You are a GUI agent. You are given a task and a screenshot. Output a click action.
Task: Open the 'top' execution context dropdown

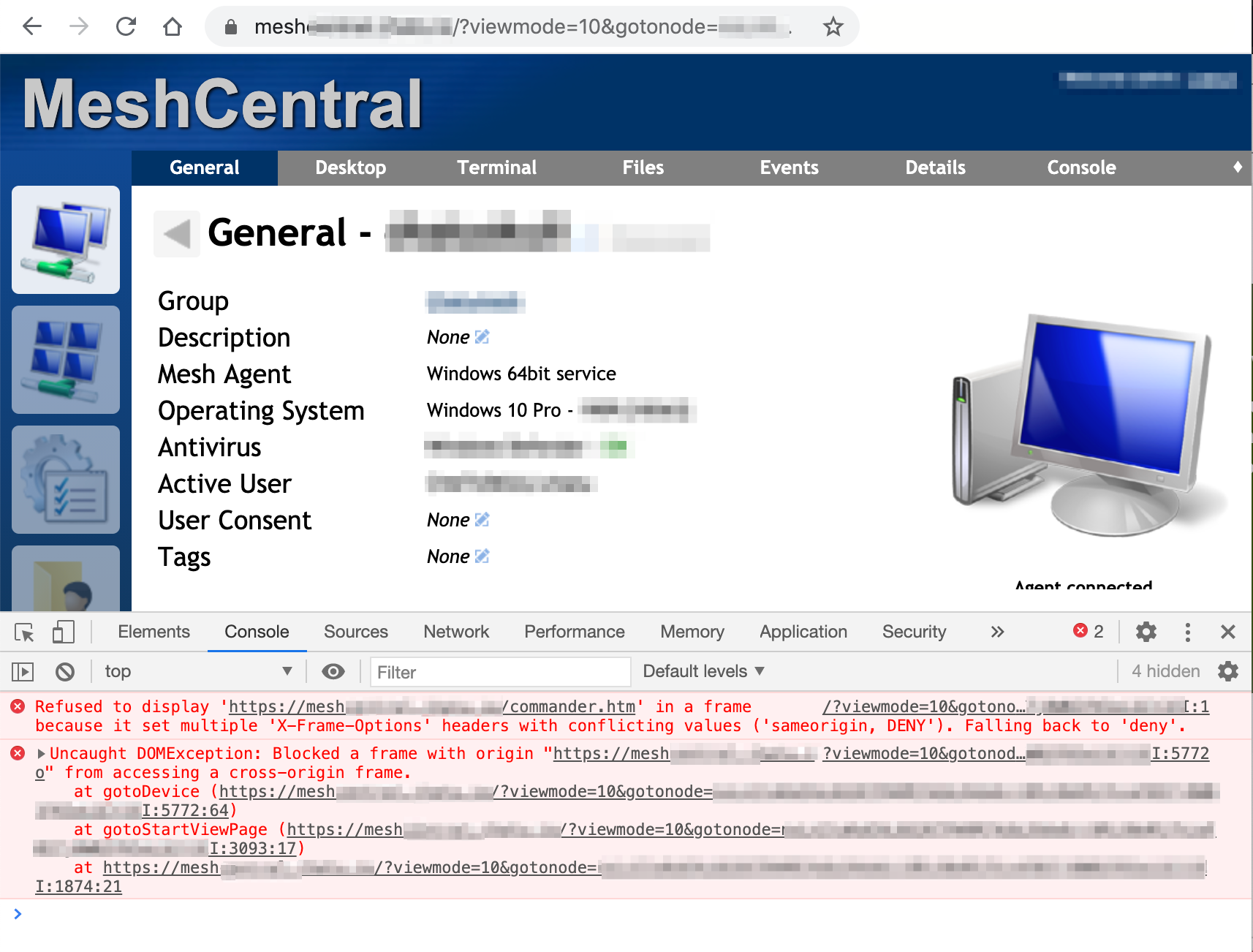197,670
